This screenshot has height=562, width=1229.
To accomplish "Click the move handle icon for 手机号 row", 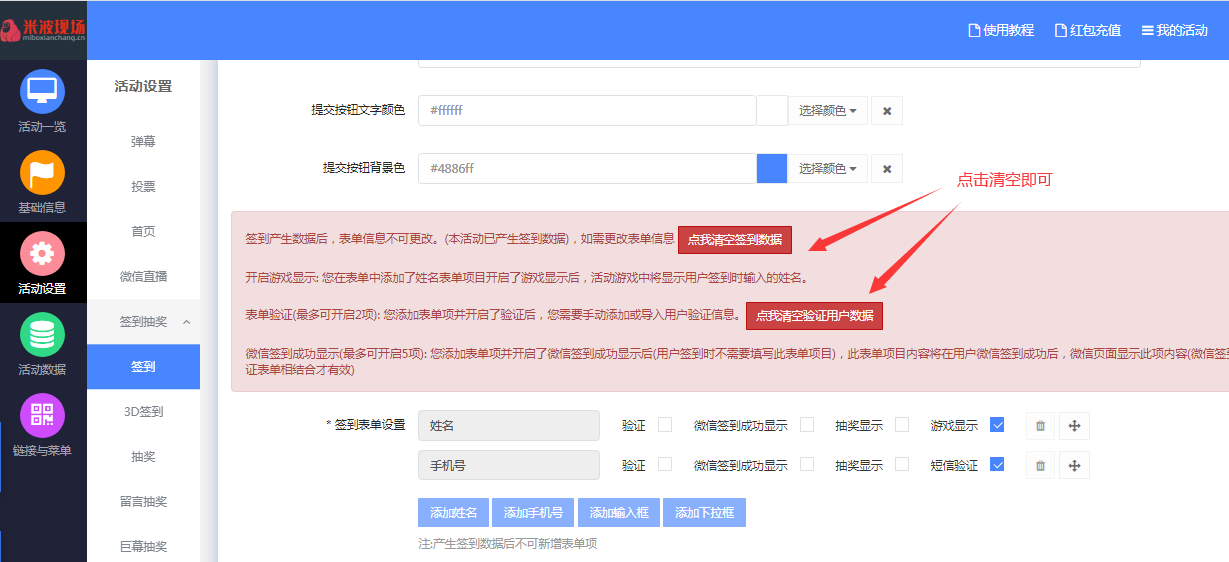I will [x=1074, y=465].
